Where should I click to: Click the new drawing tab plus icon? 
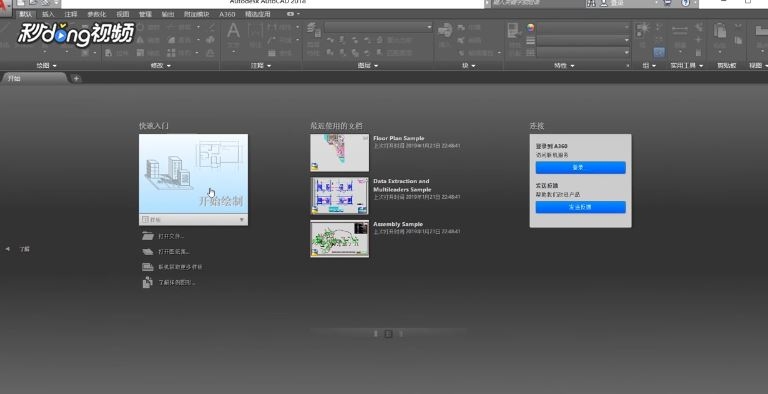click(76, 78)
